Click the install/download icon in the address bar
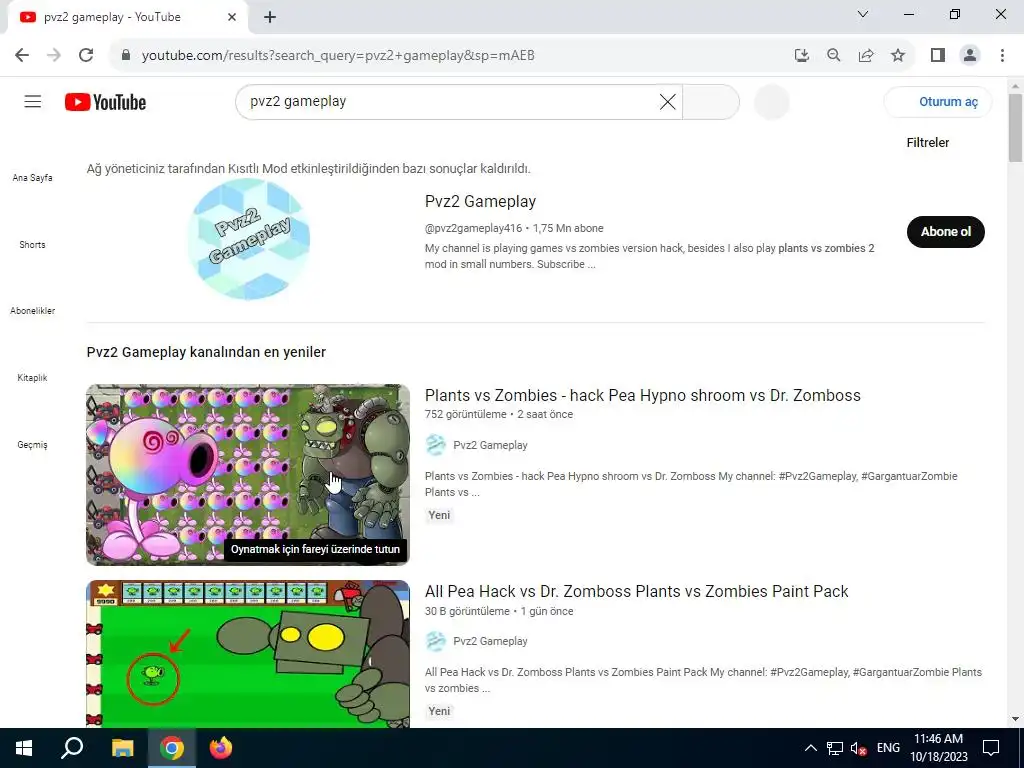The height and width of the screenshot is (768, 1024). 801,56
